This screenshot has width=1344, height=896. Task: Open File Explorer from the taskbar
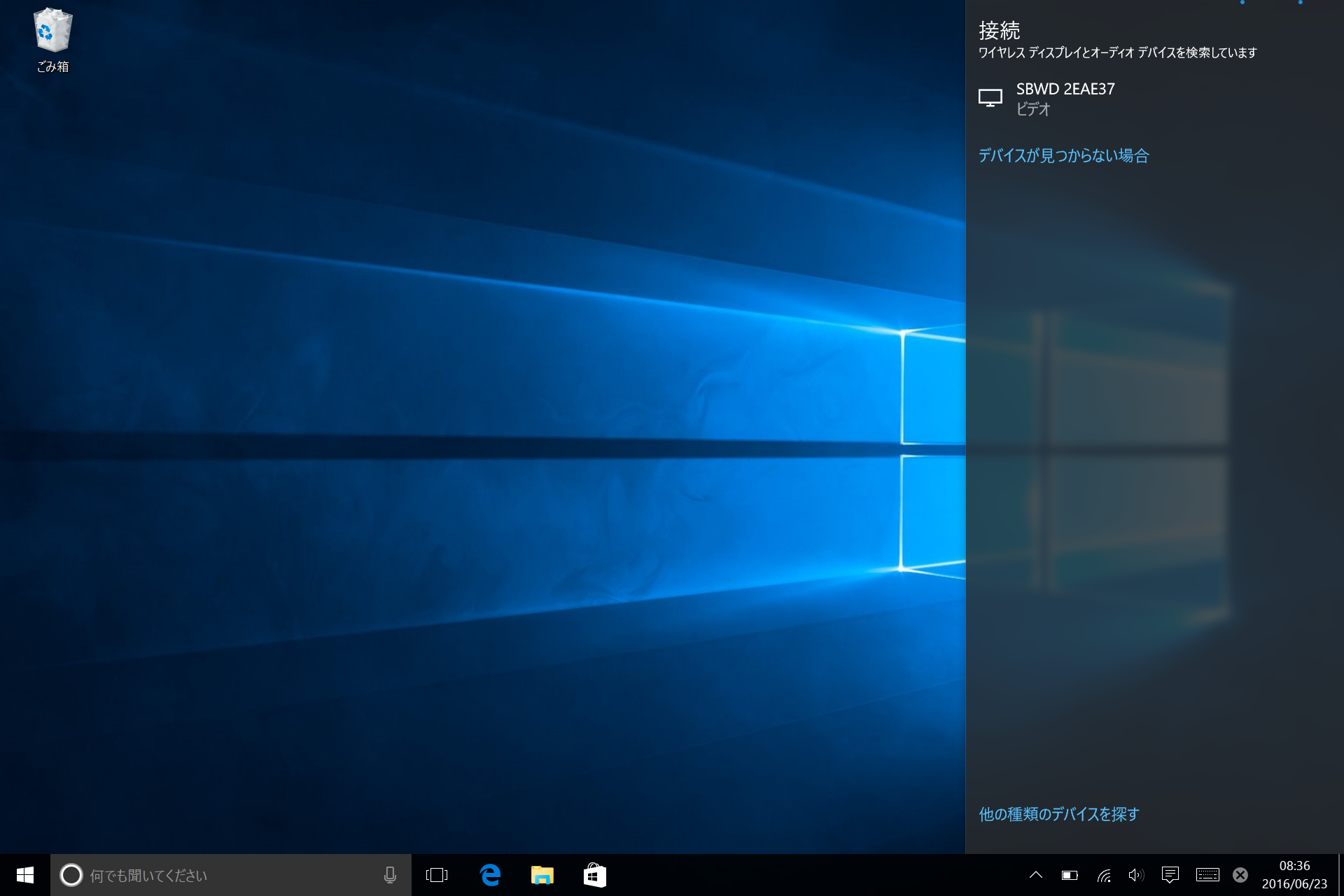click(542, 875)
